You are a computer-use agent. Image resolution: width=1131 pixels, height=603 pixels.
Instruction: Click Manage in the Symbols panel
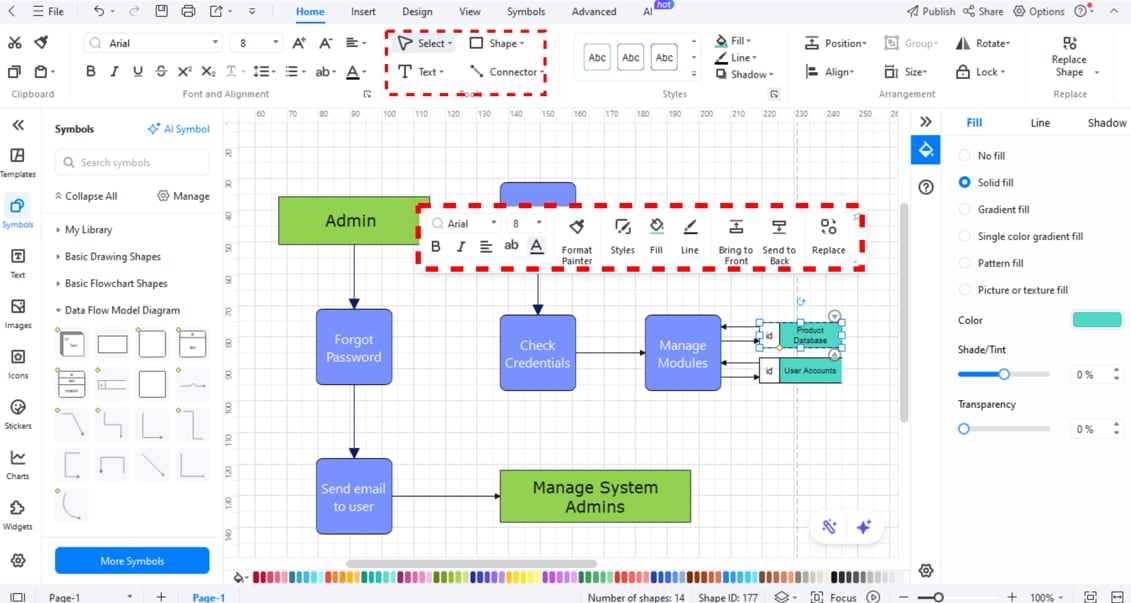[x=183, y=196]
